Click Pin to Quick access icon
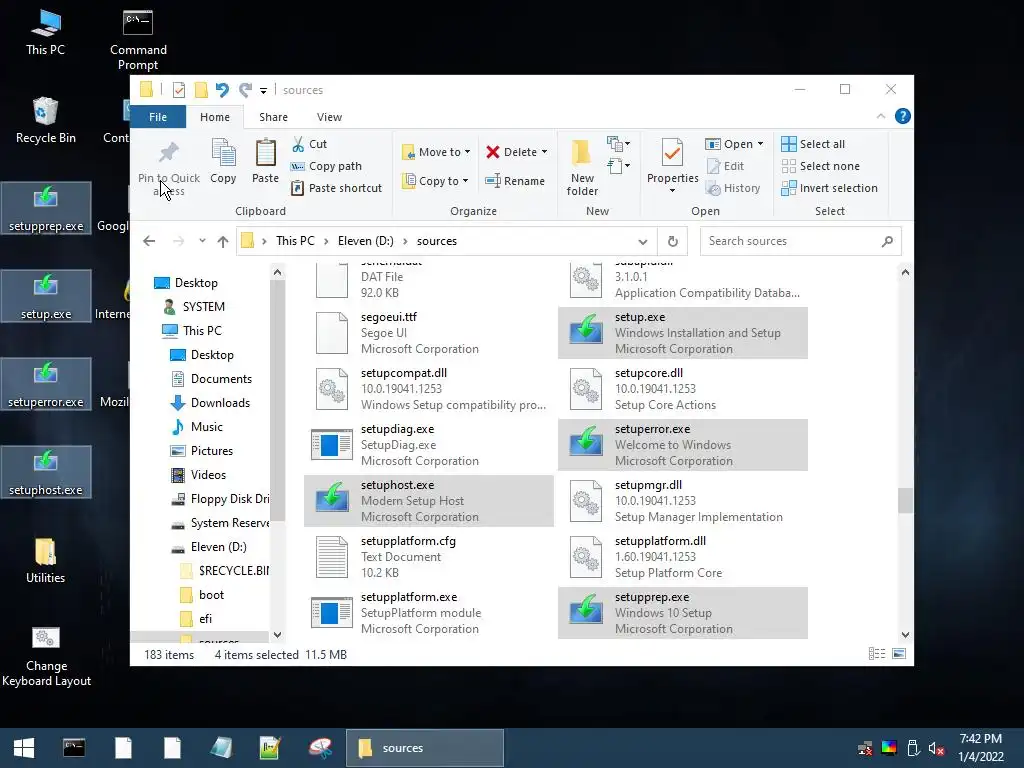Screen dimensions: 1024x768 pos(169,153)
